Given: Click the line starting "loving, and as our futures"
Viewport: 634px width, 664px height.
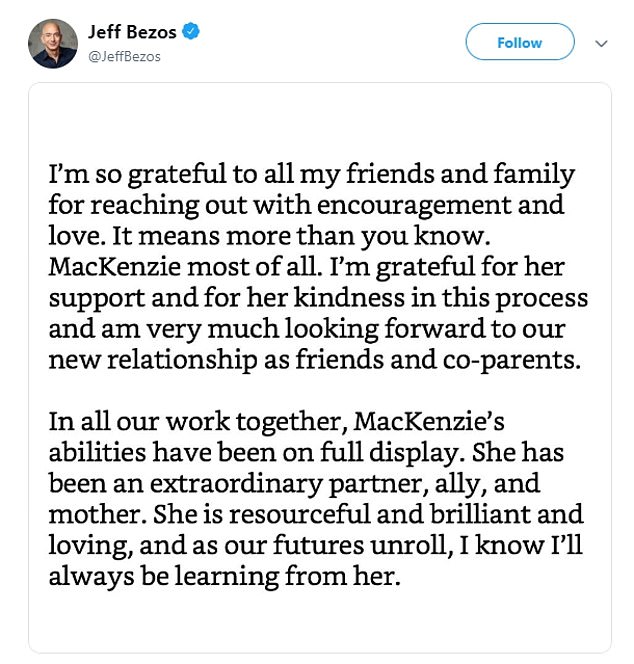Looking at the screenshot, I should (x=315, y=546).
